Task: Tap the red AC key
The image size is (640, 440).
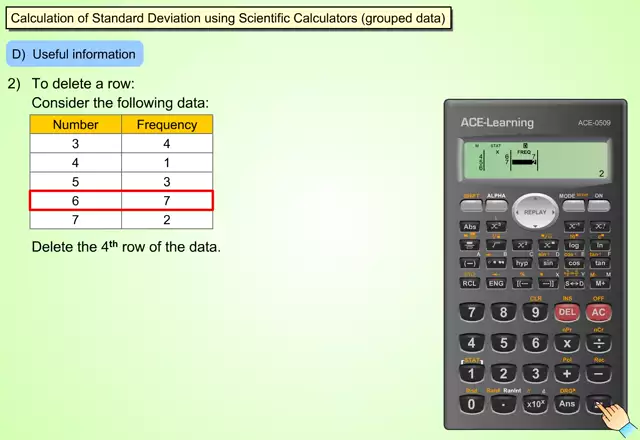Action: click(598, 313)
